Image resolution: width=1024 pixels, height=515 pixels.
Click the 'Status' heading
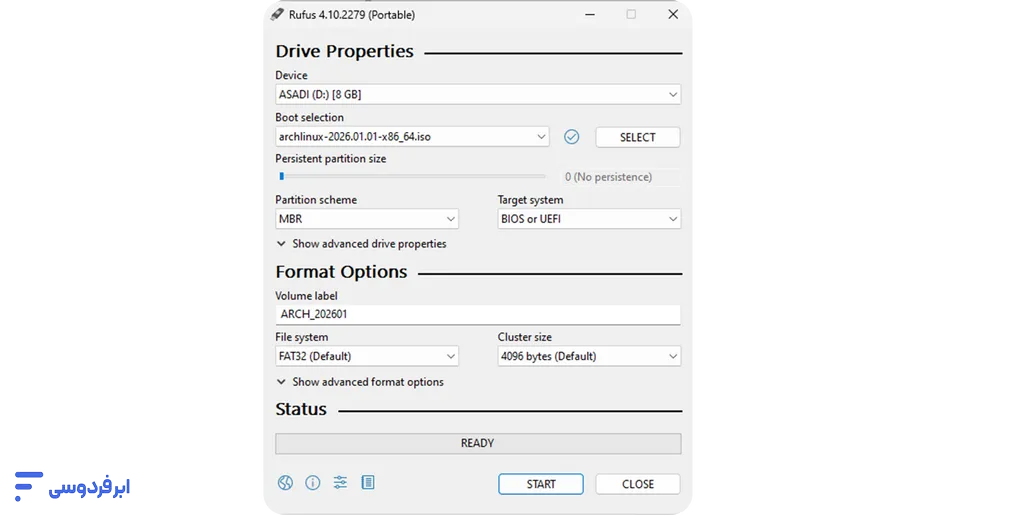[300, 409]
